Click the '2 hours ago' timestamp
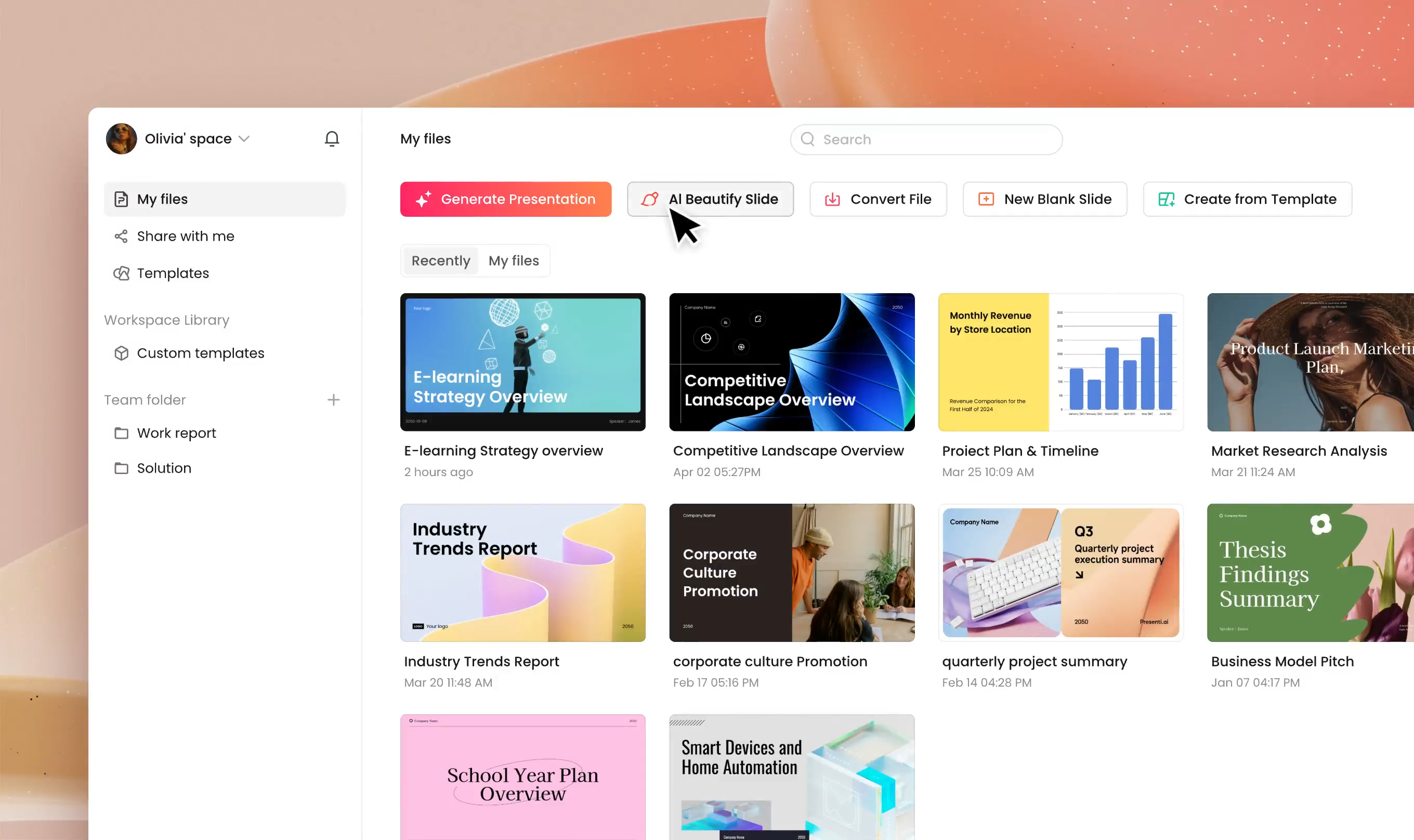 pyautogui.click(x=438, y=472)
